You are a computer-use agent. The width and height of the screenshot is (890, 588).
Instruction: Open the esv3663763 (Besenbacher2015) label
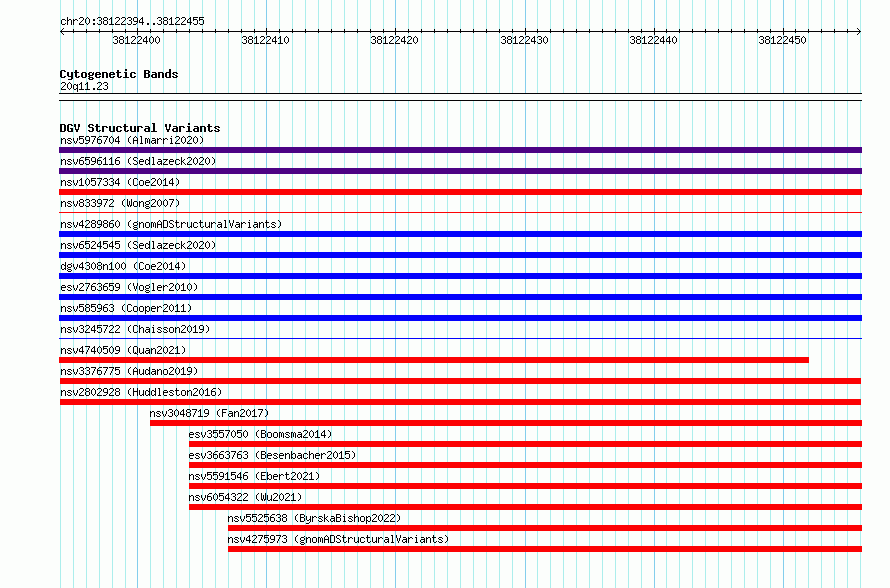(272, 455)
